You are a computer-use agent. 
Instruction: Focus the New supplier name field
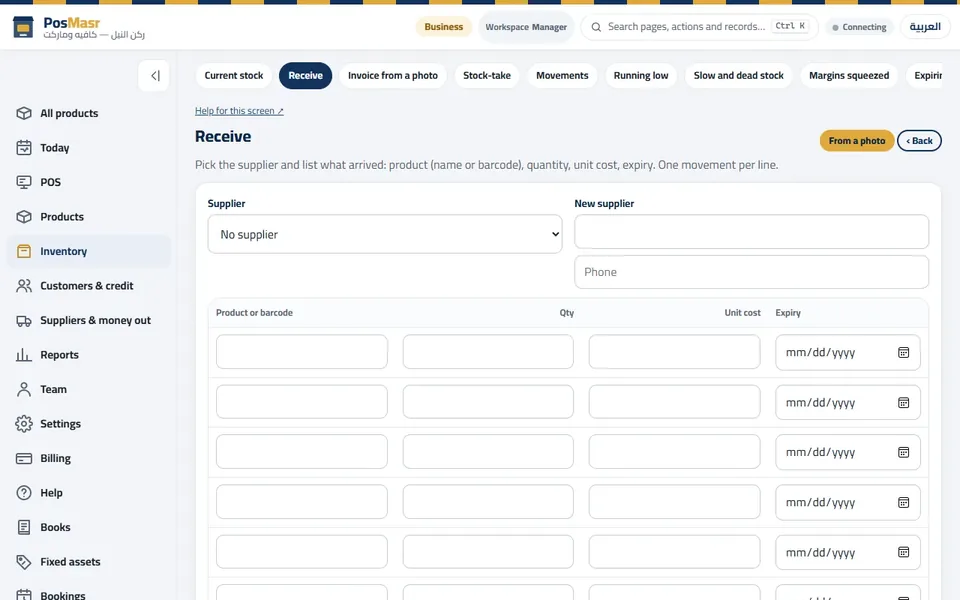[751, 231]
